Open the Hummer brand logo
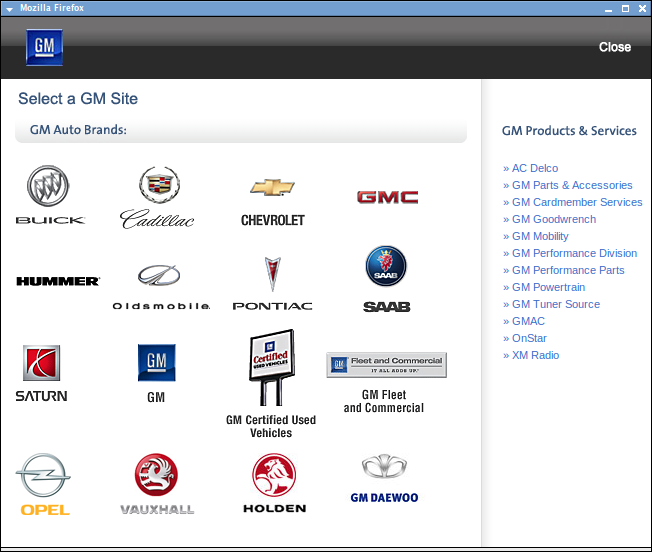 (58, 281)
